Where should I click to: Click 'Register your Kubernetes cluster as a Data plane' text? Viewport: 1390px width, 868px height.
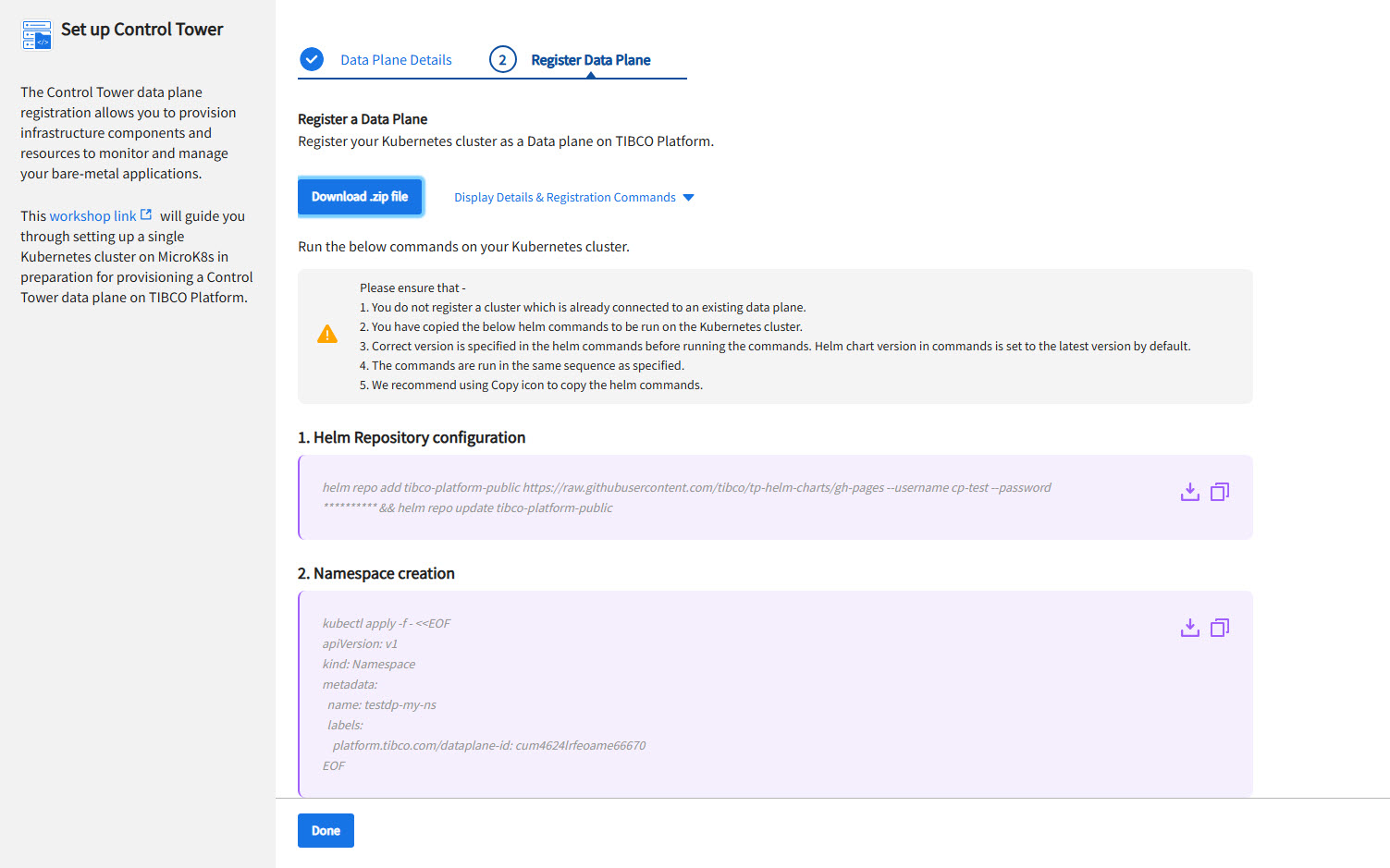click(x=506, y=141)
